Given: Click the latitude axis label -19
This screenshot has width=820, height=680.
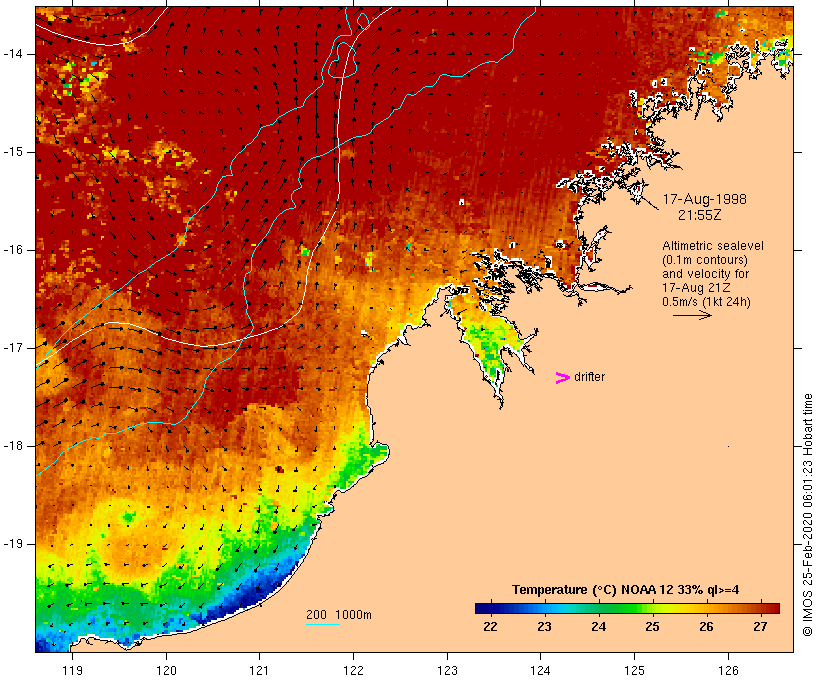Looking at the screenshot, I should 13,544.
